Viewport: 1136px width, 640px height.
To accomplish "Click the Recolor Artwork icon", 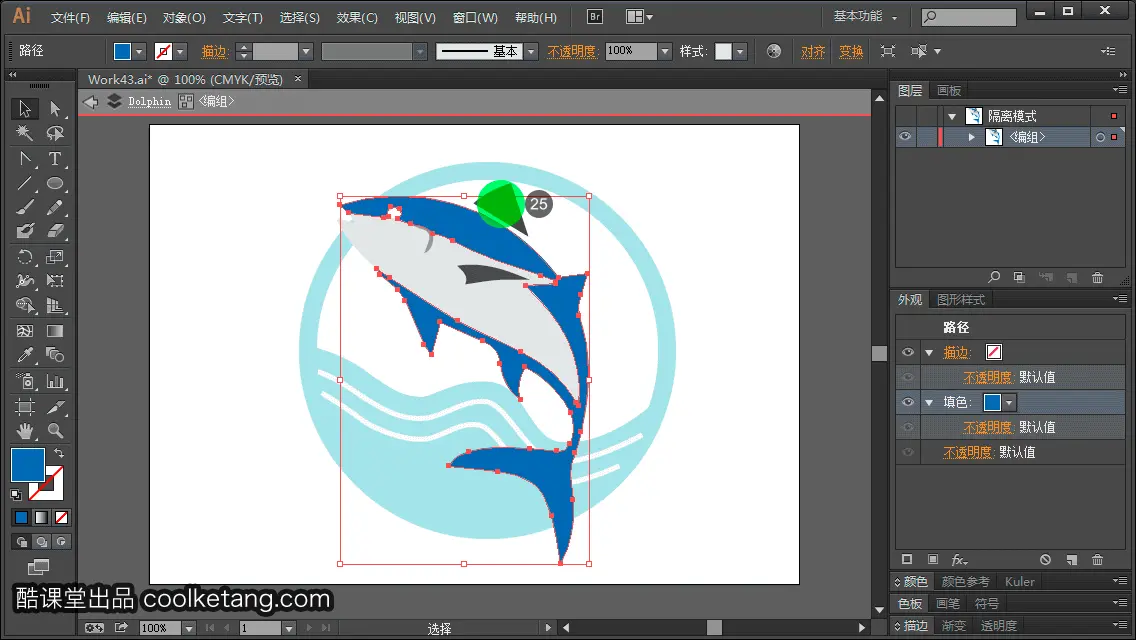I will 774,51.
